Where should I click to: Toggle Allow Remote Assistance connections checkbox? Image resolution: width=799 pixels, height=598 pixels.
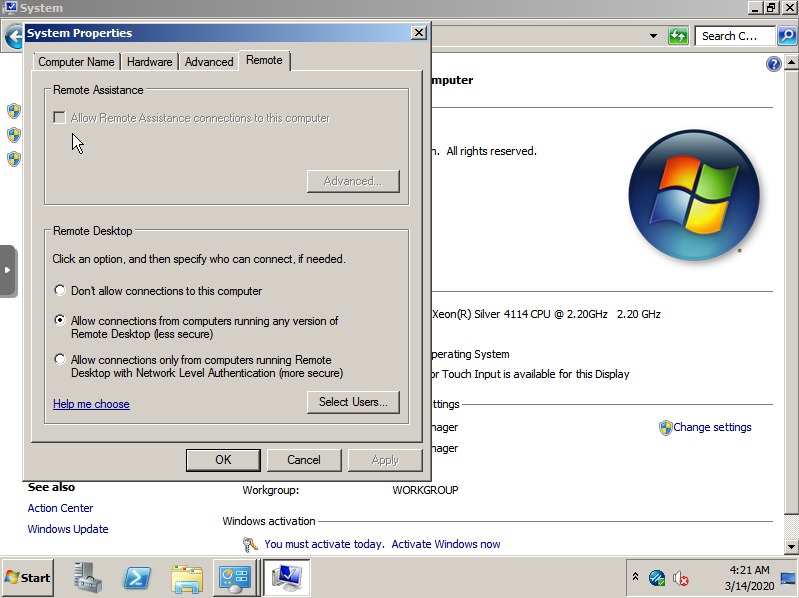point(60,118)
